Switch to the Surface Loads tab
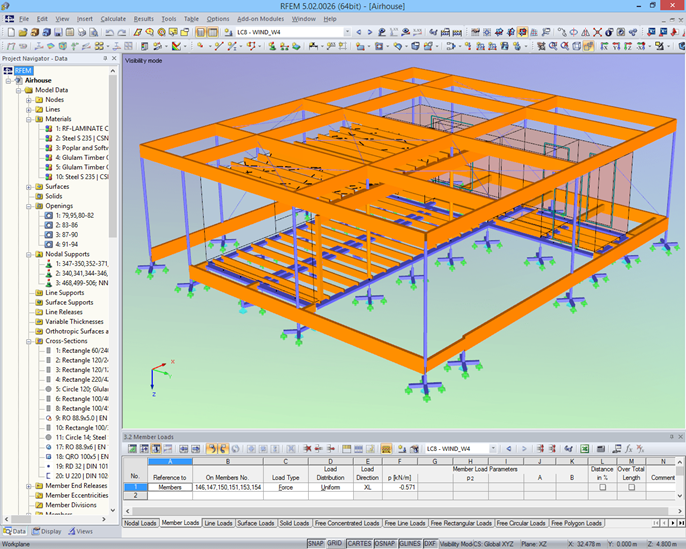The height and width of the screenshot is (549, 686). pos(255,523)
